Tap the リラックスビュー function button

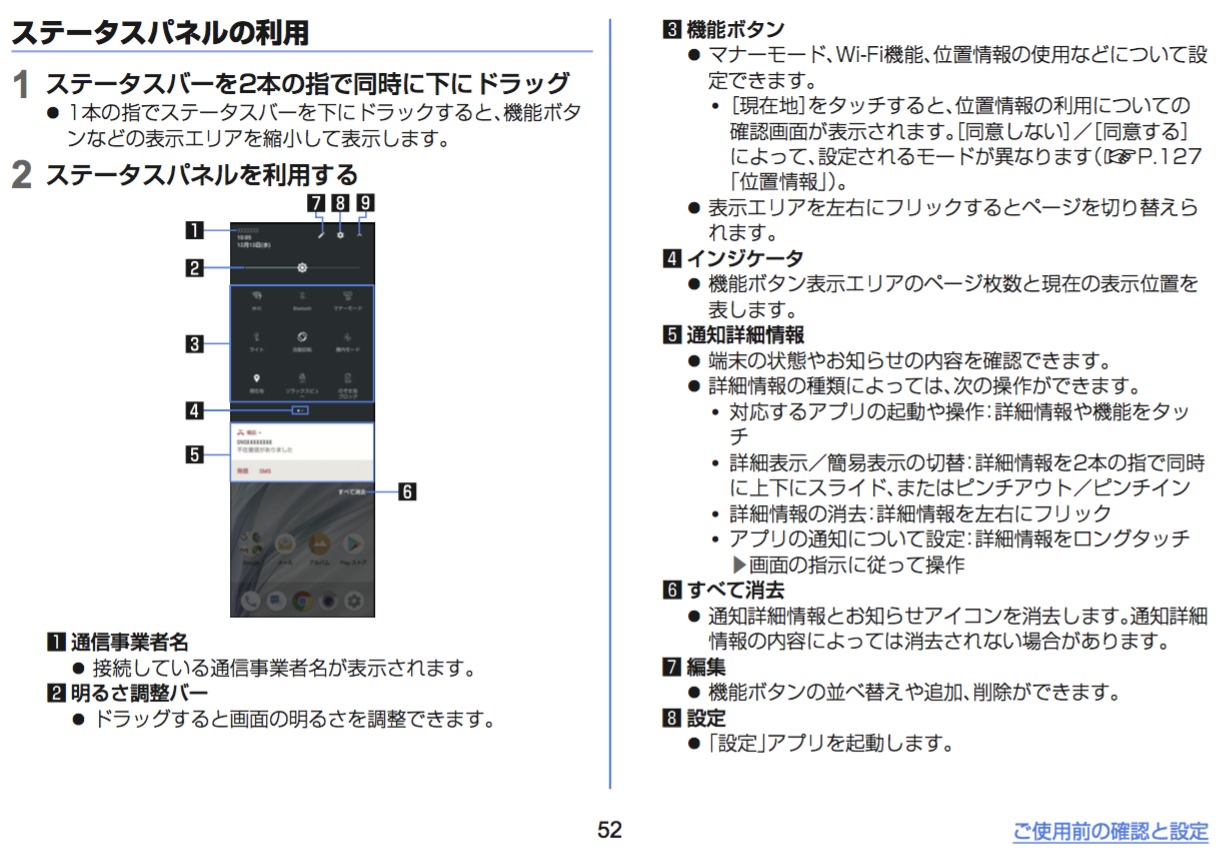click(x=302, y=381)
